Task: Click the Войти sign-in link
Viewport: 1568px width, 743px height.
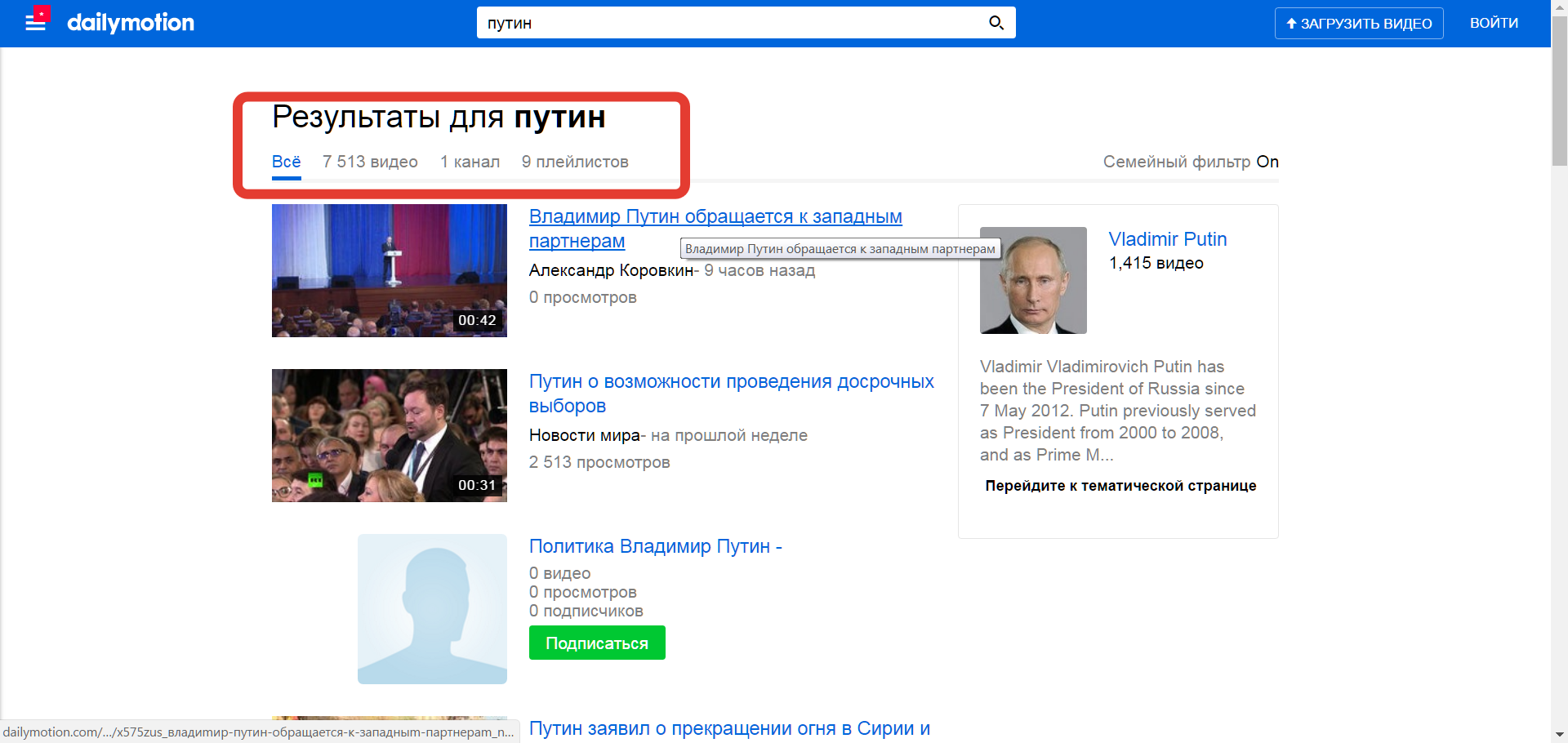Action: pos(1494,24)
